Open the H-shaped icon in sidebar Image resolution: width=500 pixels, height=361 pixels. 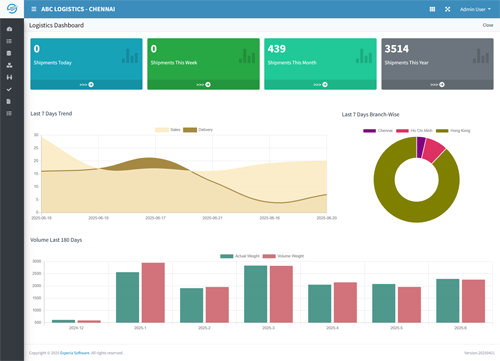click(9, 77)
